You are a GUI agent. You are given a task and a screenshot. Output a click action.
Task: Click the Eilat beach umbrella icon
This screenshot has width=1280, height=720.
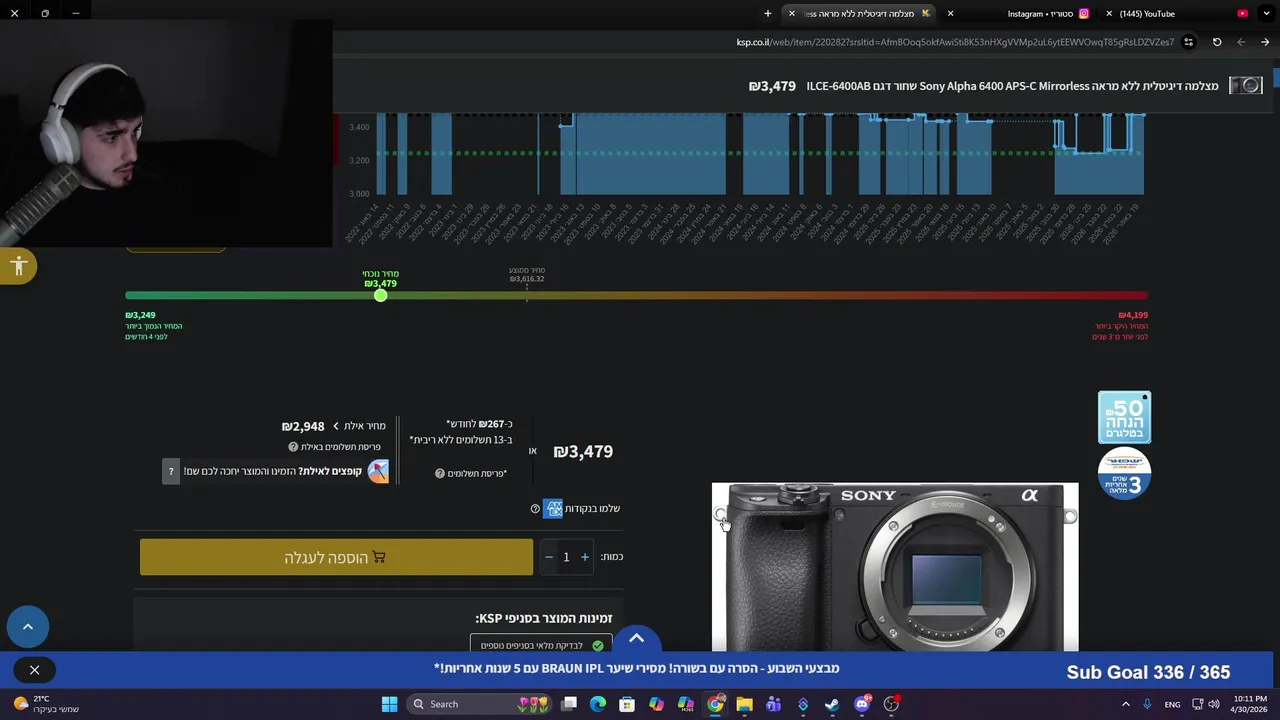pos(378,471)
